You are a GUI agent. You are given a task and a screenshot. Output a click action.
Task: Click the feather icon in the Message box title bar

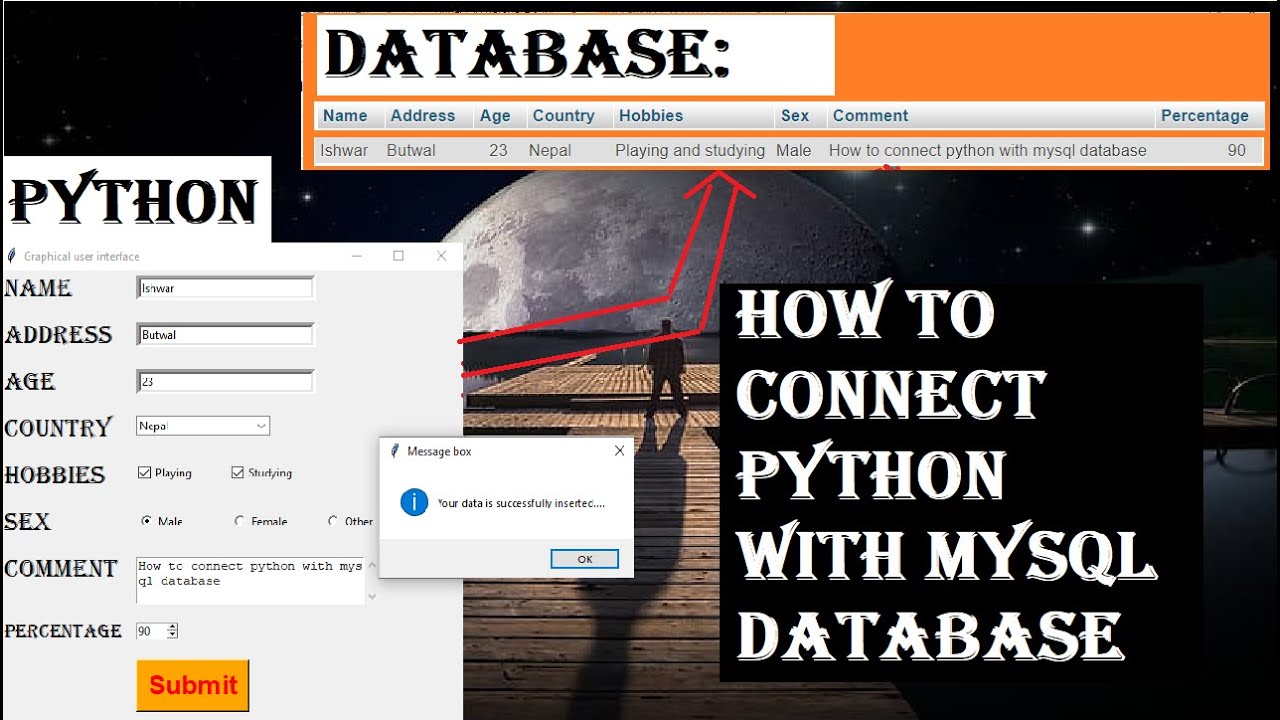[395, 451]
